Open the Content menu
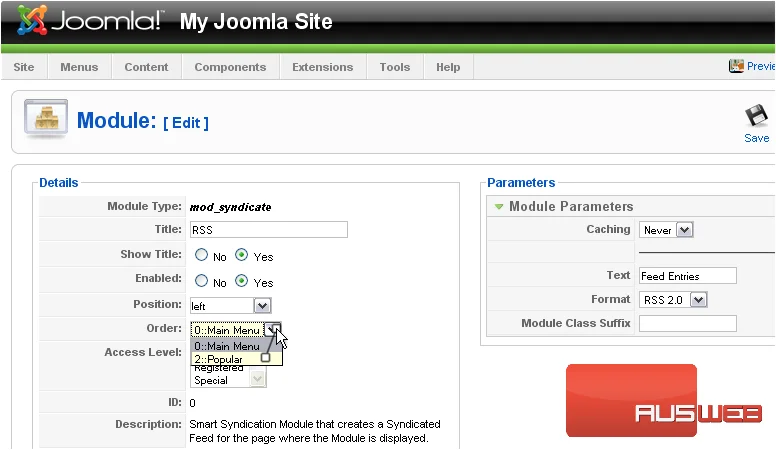The image size is (776, 450). [x=146, y=67]
